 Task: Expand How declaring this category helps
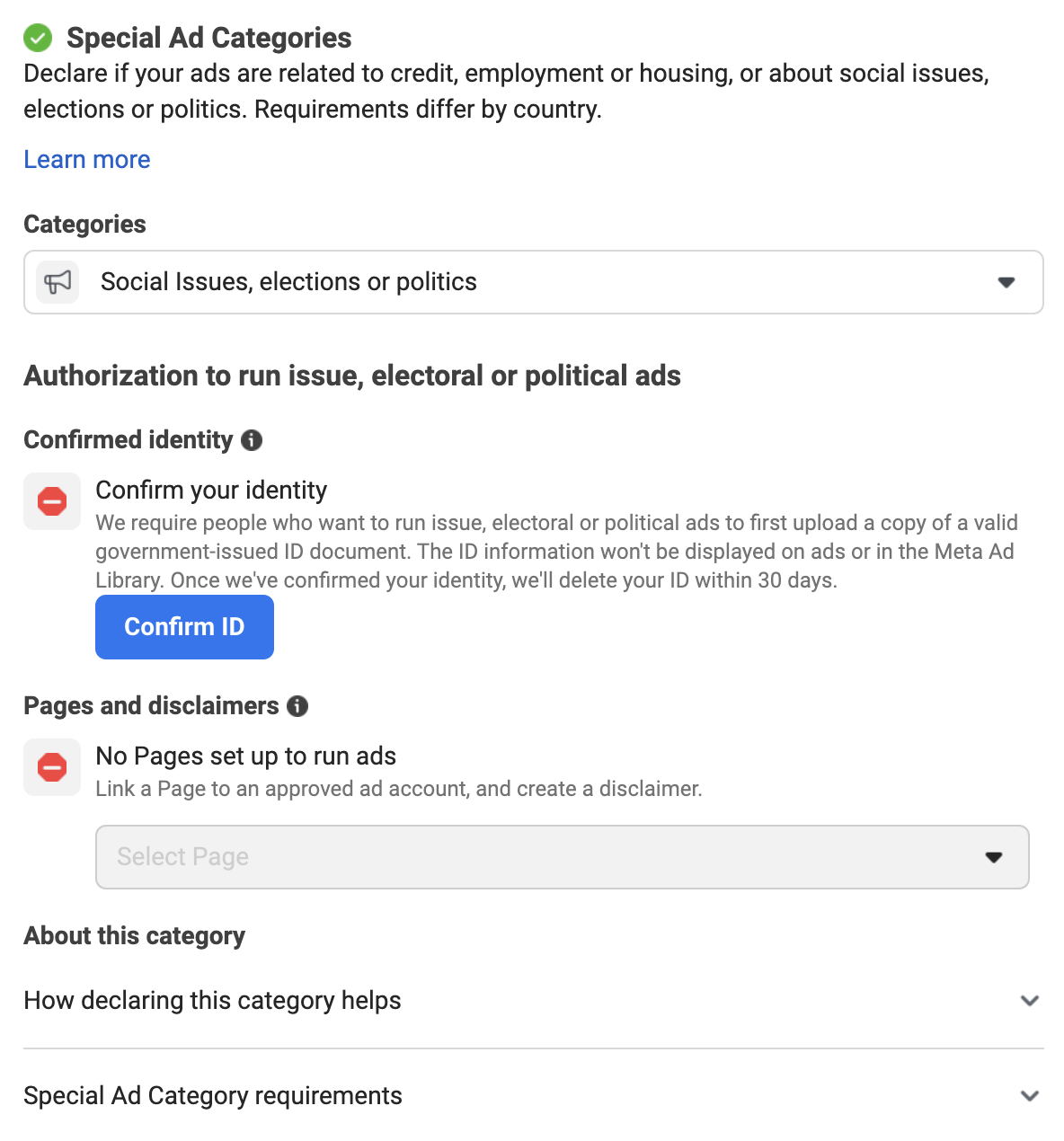534,1001
